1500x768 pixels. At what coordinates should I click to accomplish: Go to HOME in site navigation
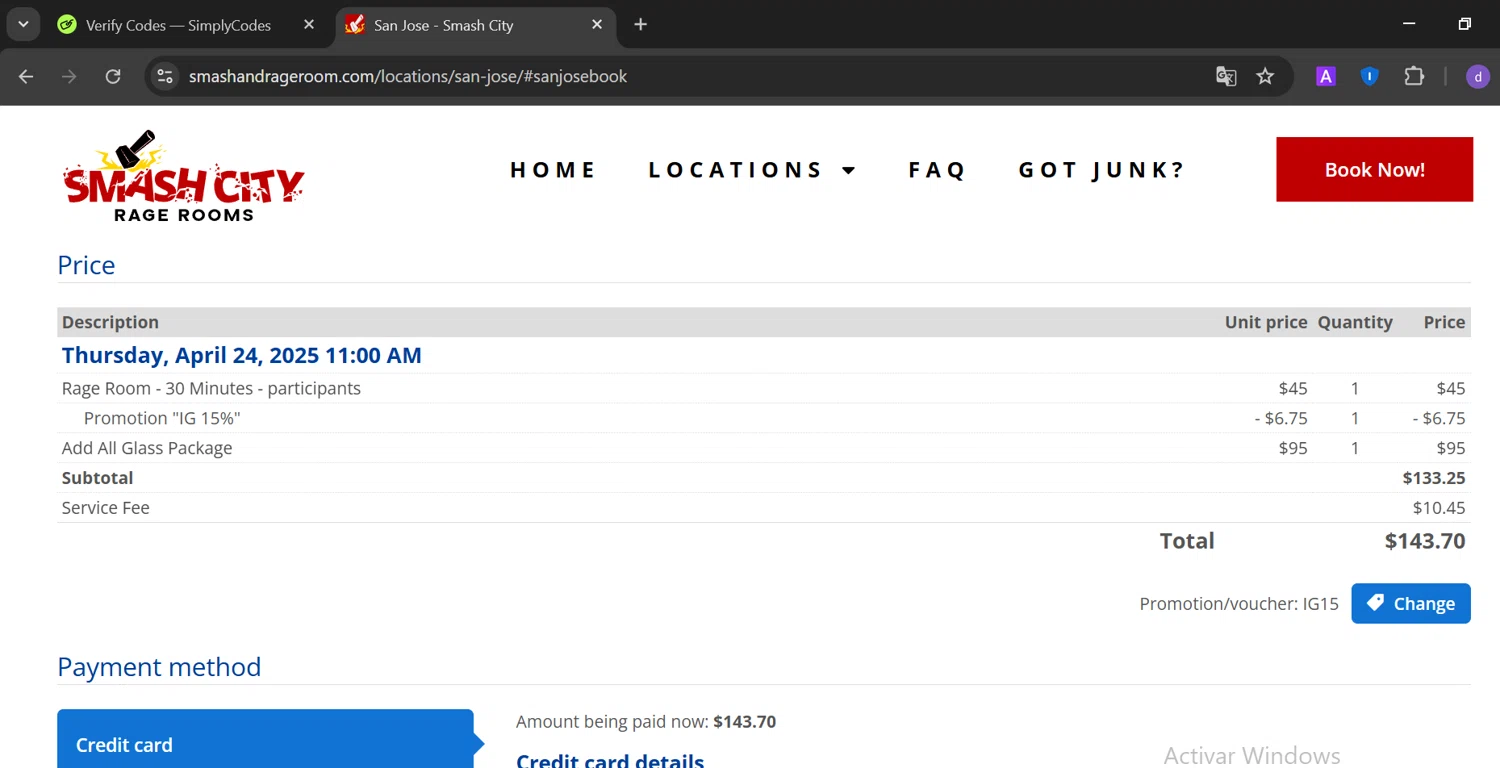click(553, 170)
